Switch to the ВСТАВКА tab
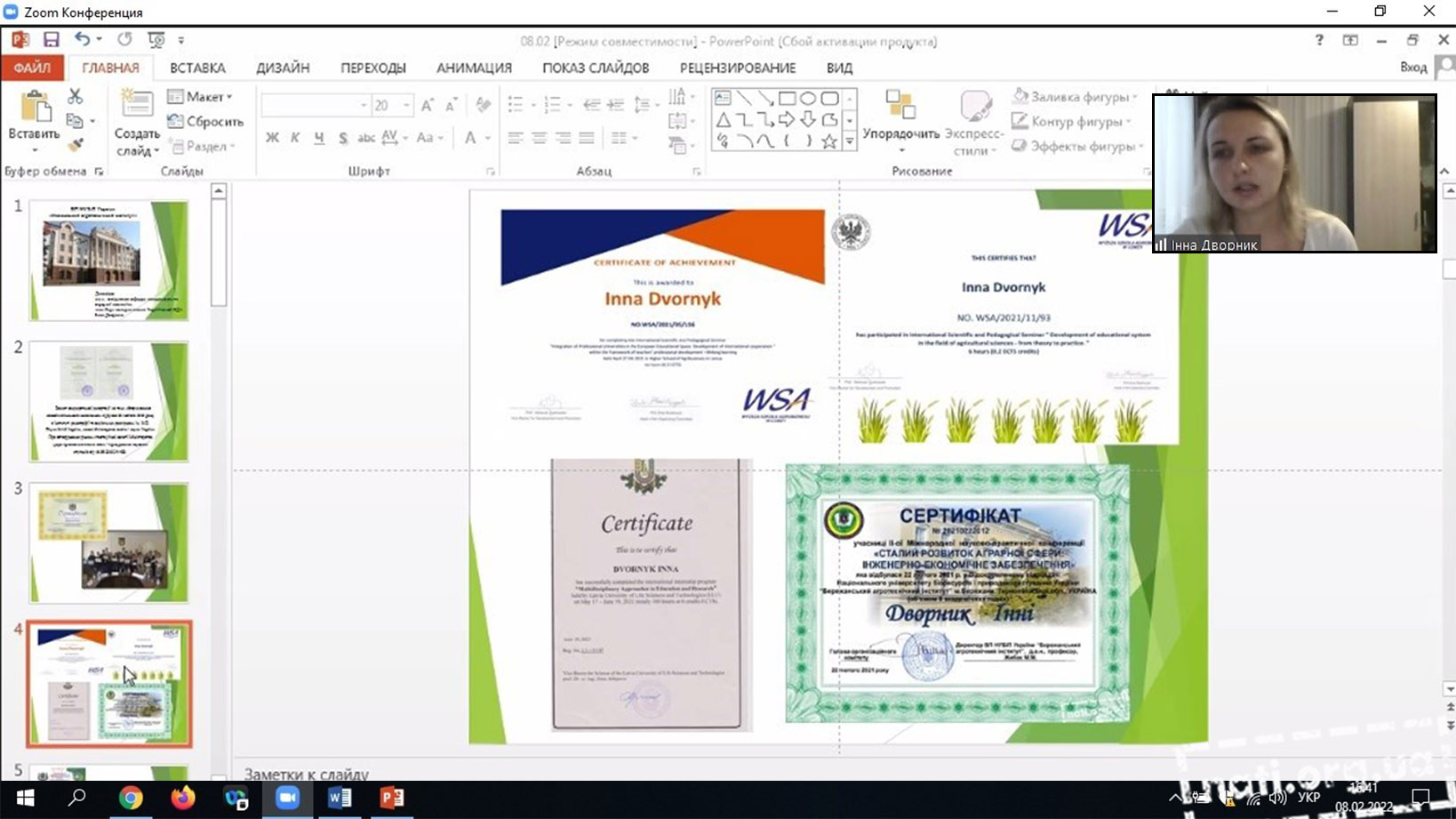The image size is (1456, 819). click(197, 68)
